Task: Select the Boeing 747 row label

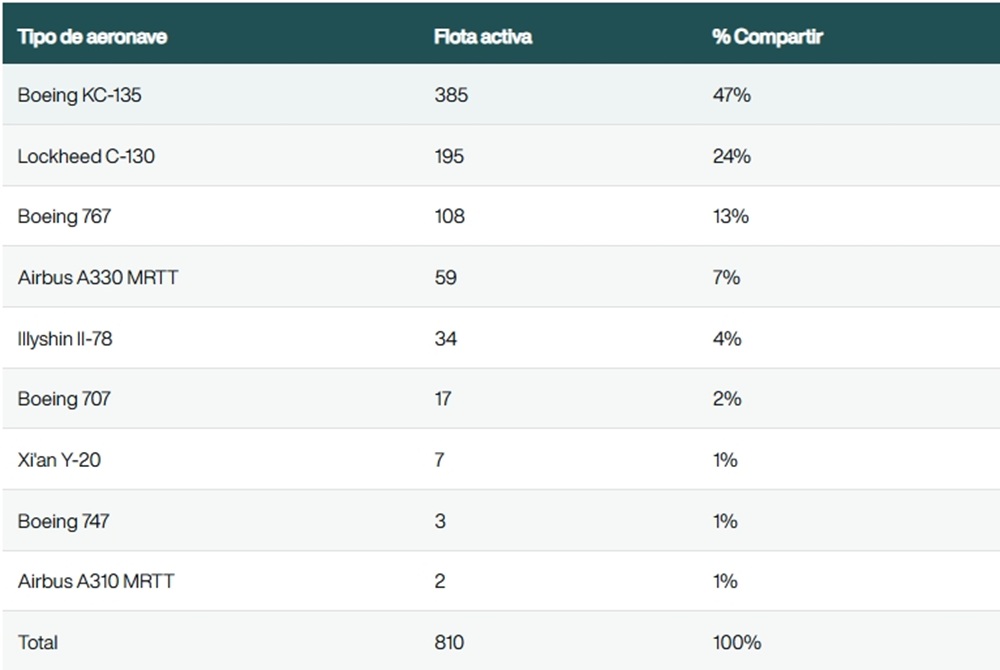Action: pos(63,521)
